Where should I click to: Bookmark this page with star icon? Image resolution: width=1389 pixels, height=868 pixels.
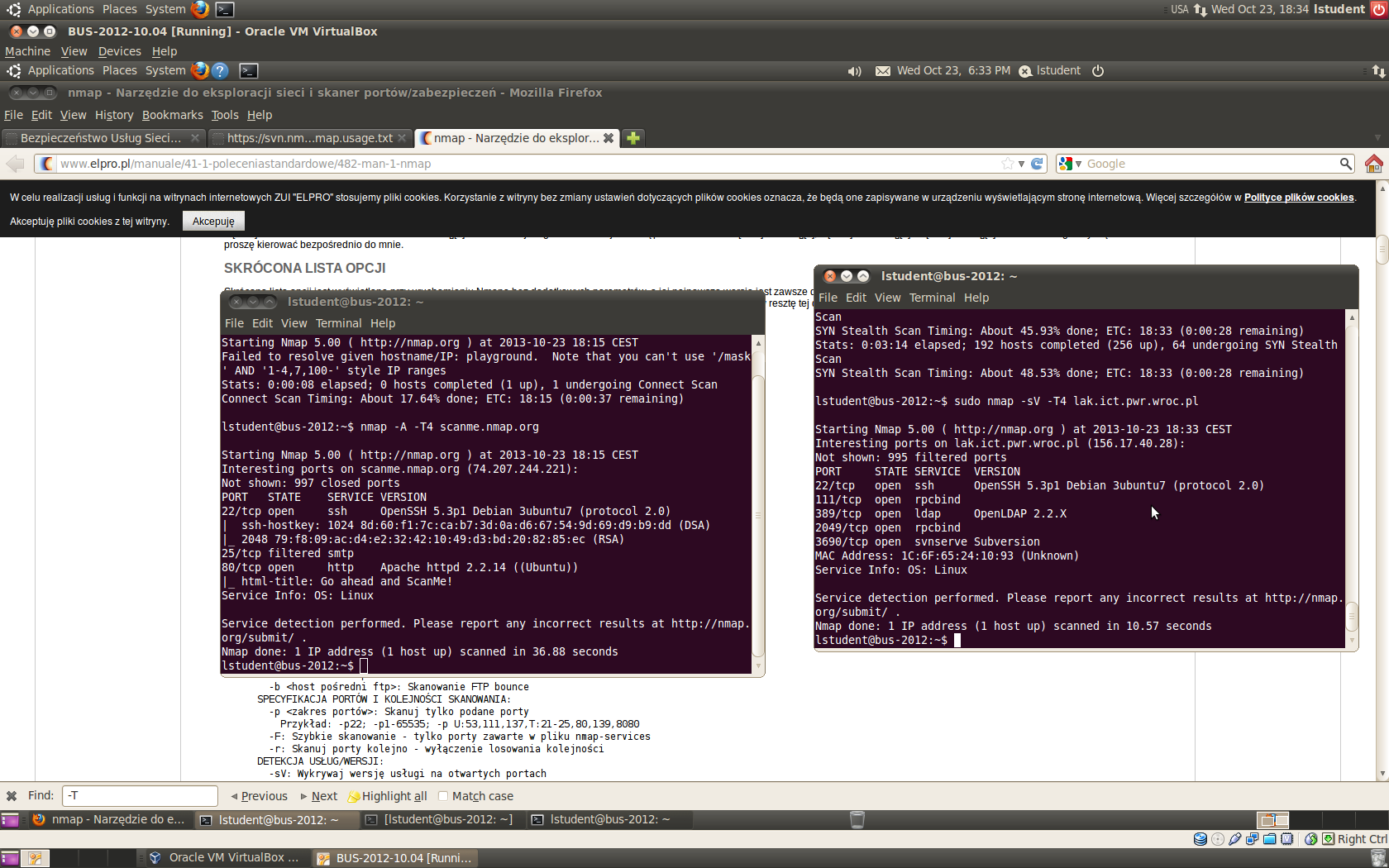pyautogui.click(x=1007, y=164)
